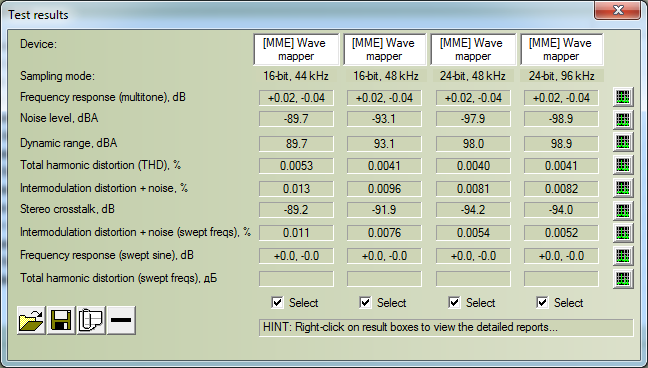648x368 pixels.
Task: Click swept IMD value 0.0054
Action: pos(473,233)
